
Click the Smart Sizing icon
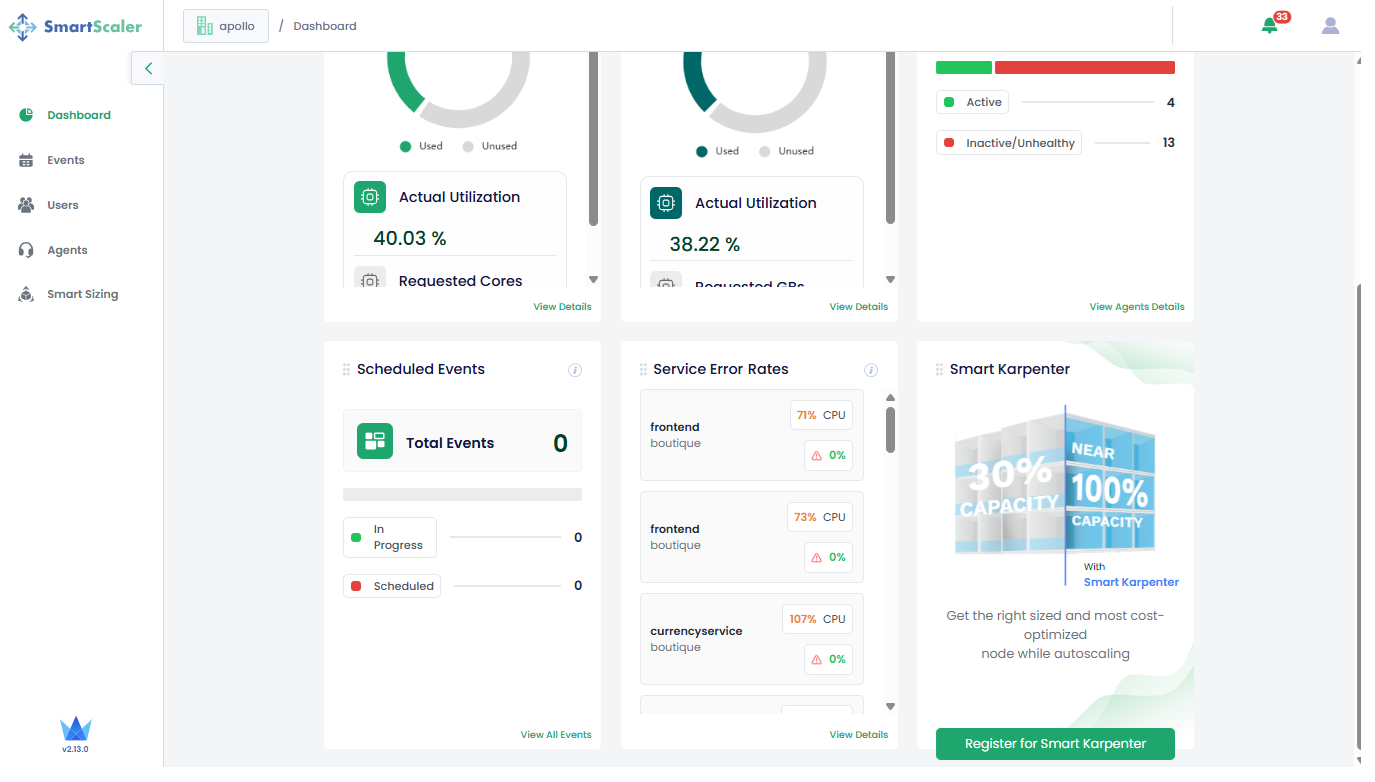[26, 294]
